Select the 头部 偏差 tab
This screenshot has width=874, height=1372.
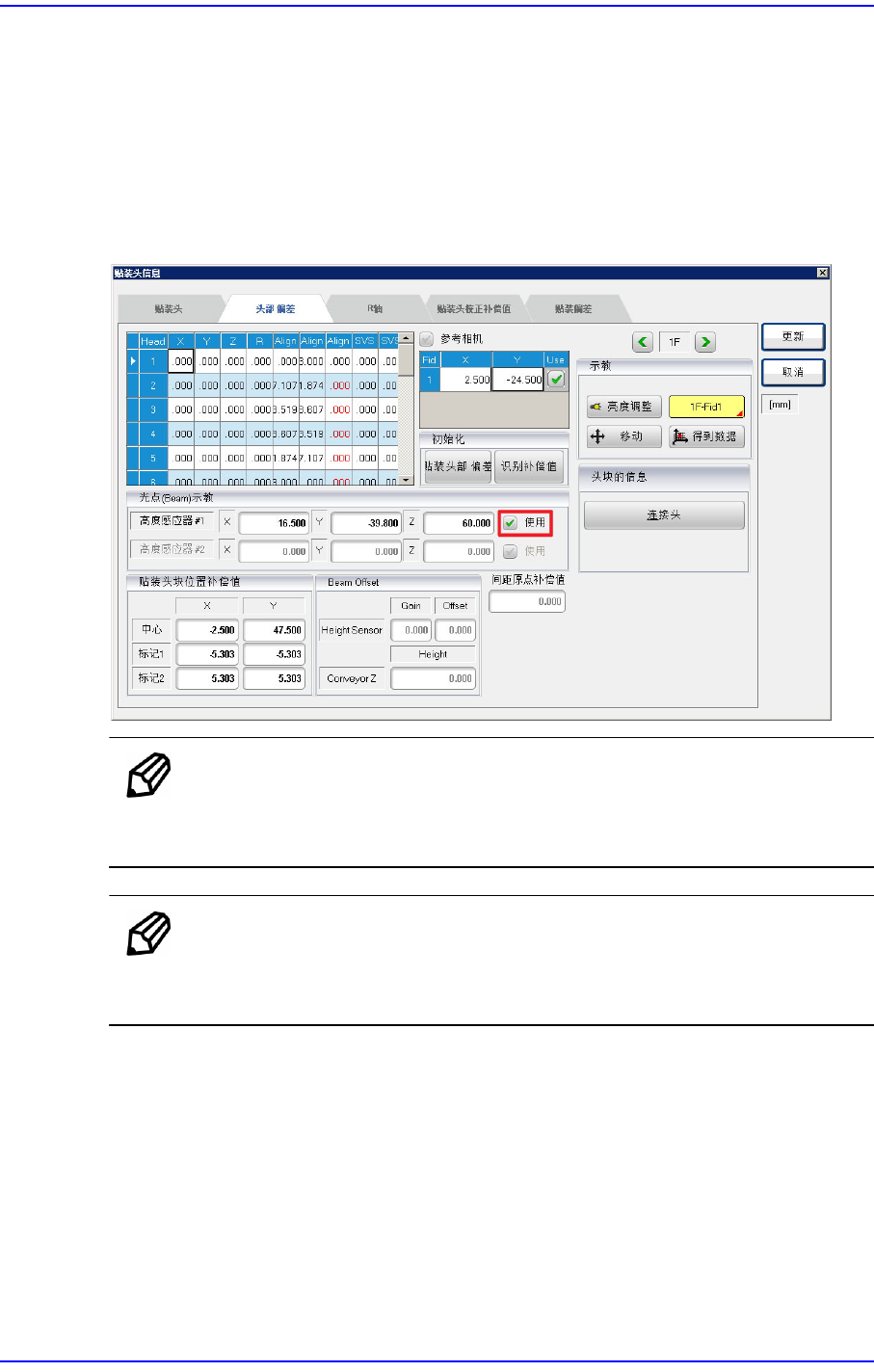coord(275,309)
